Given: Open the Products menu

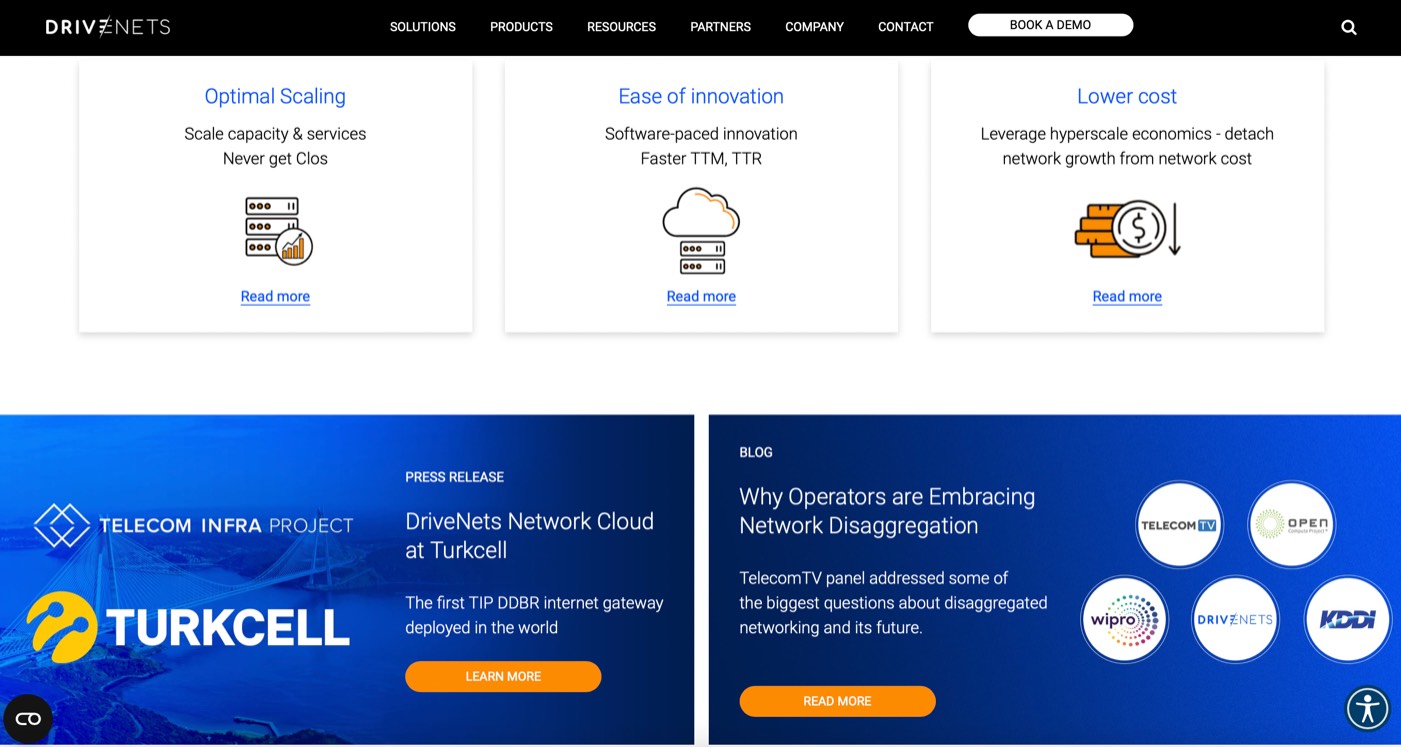Looking at the screenshot, I should click(x=521, y=27).
